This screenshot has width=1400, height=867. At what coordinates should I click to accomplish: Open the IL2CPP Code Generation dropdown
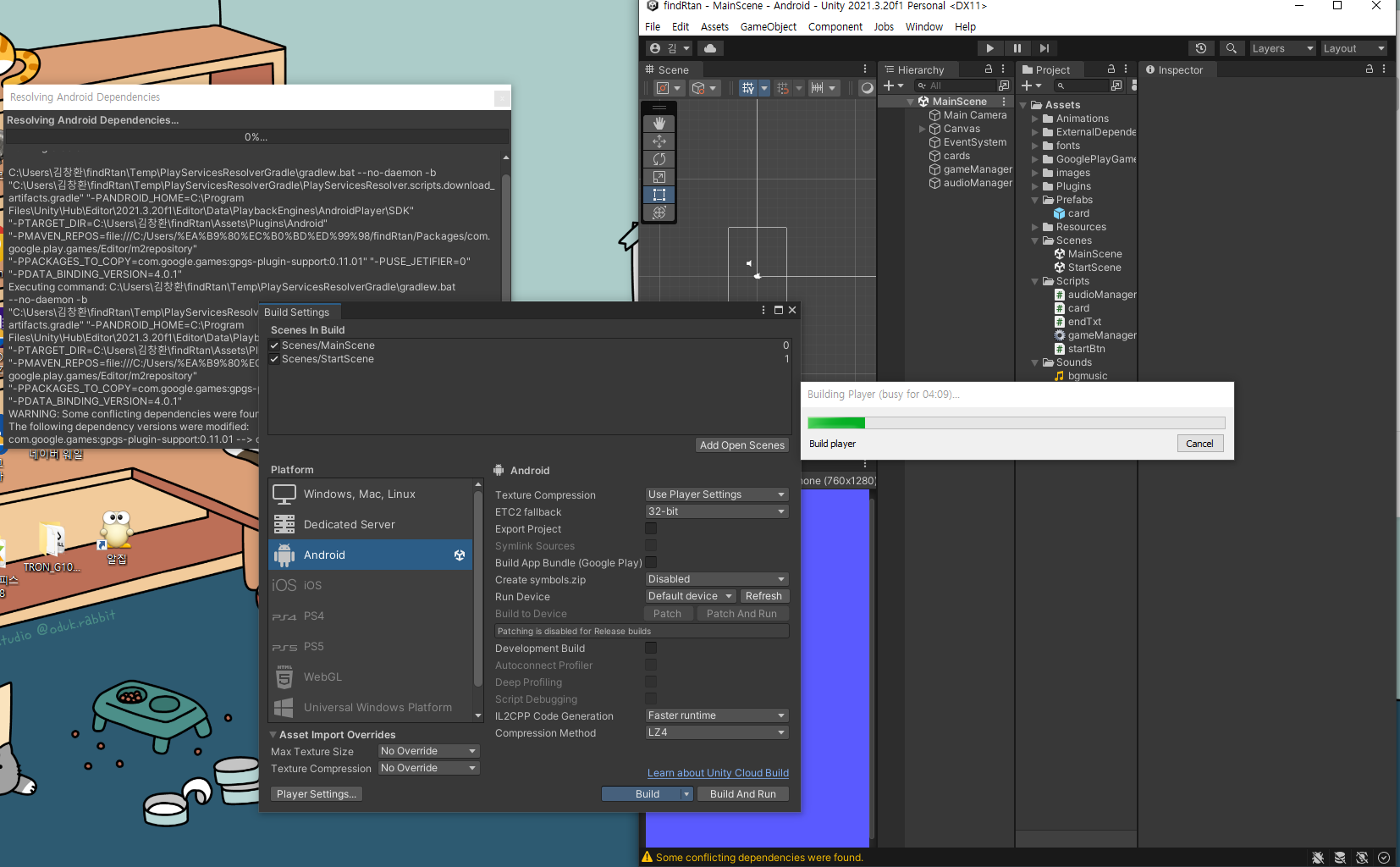click(x=717, y=715)
